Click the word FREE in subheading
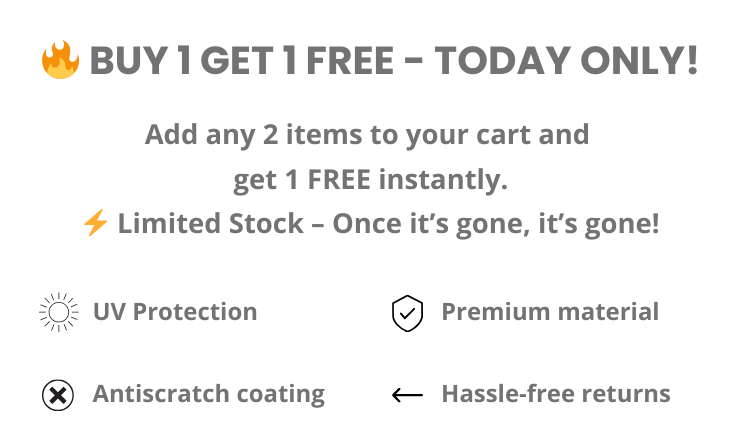Viewport: 742px width, 442px height. point(339,180)
